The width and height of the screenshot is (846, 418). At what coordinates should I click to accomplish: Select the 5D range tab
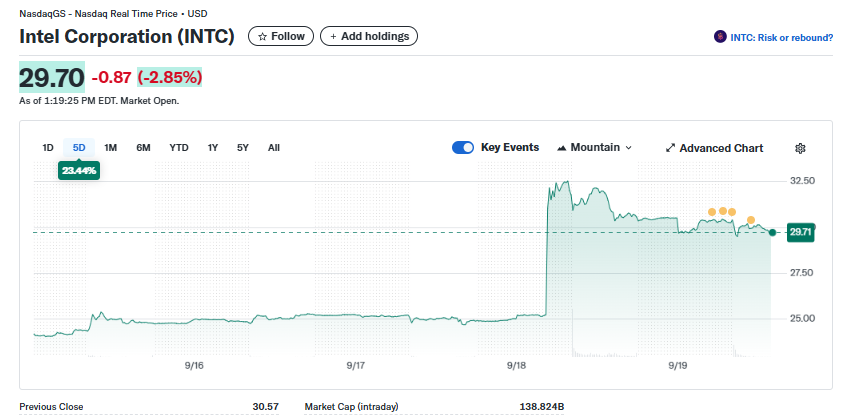pos(79,148)
